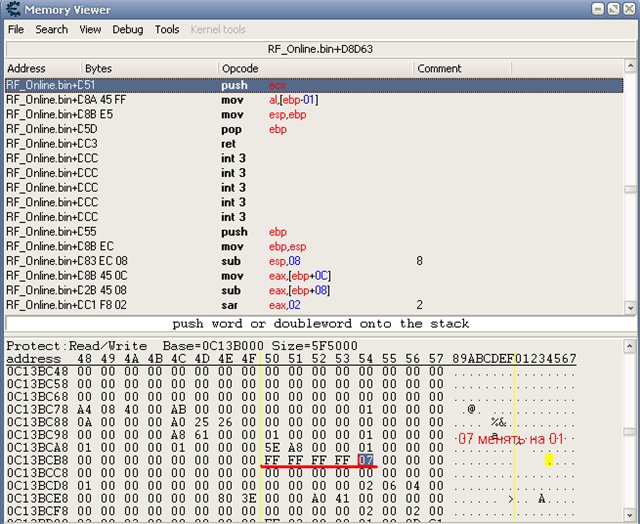640x524 pixels.
Task: Click the Comment column header
Action: 462,68
